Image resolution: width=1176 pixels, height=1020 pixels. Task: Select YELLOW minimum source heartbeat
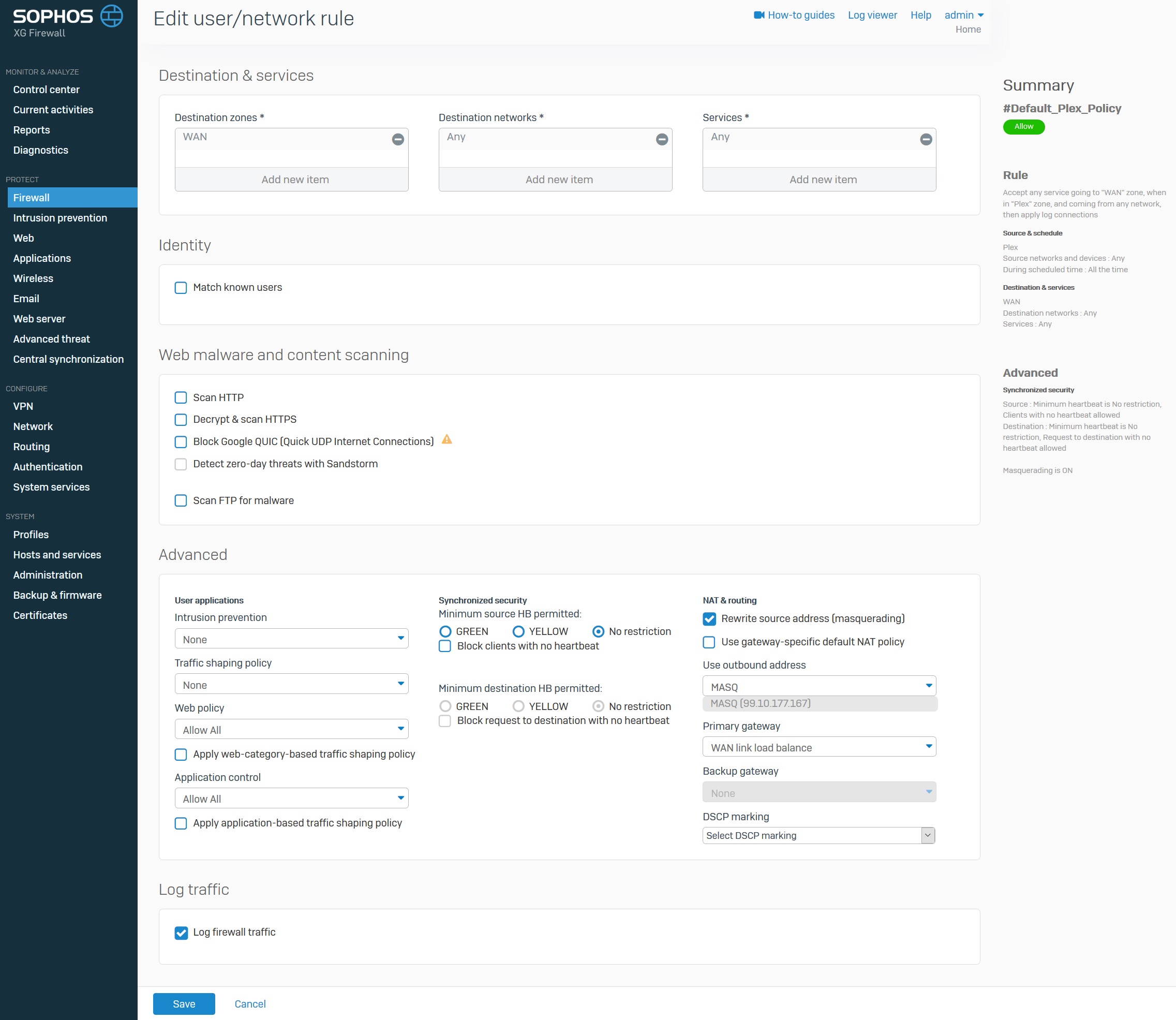click(518, 631)
